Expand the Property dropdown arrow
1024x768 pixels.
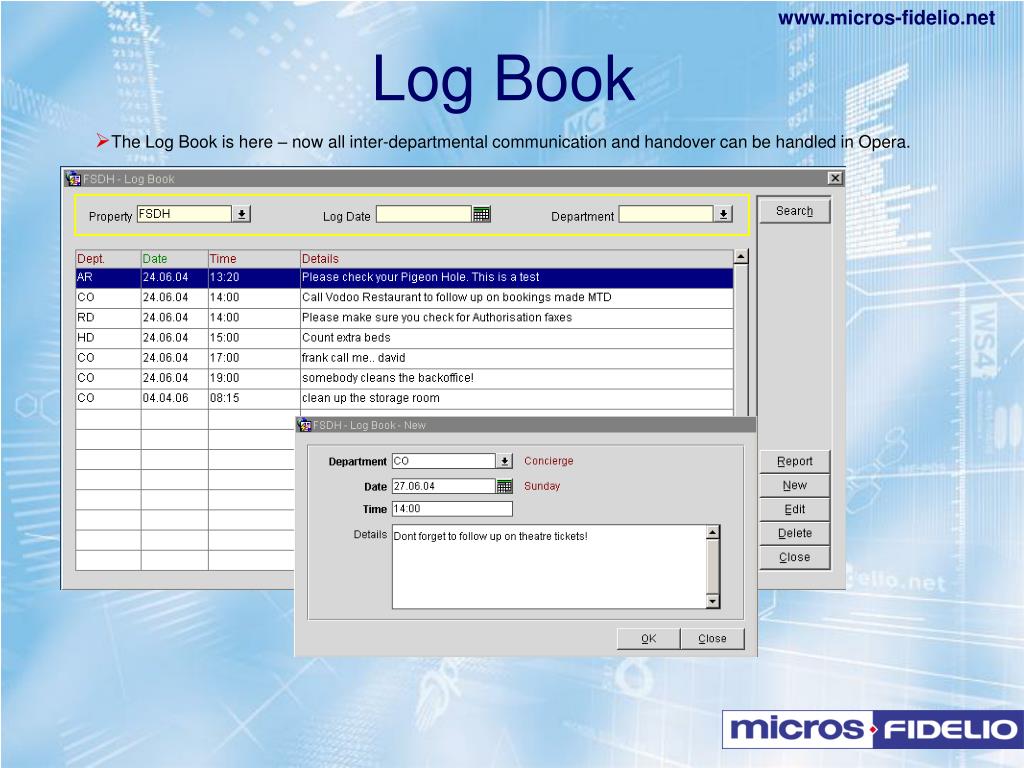click(242, 214)
